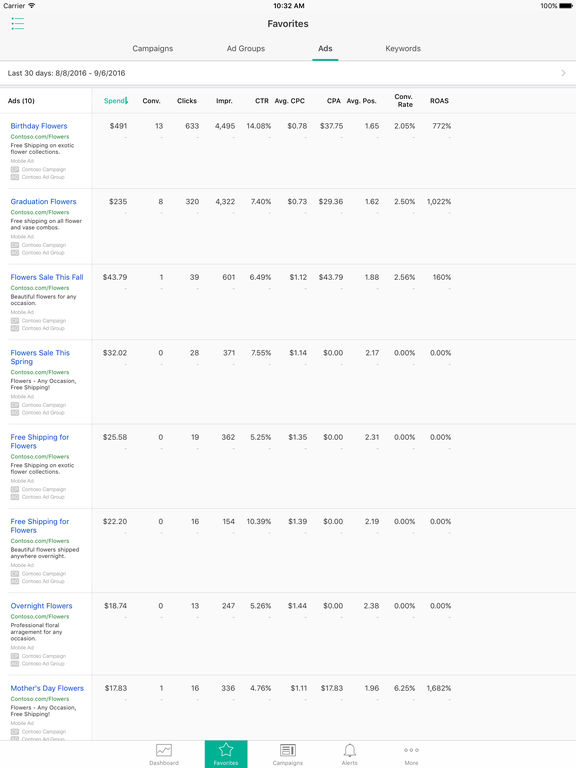Screen dimensions: 576x768
Task: Sort by the Avg. CPC column header
Action: click(289, 101)
